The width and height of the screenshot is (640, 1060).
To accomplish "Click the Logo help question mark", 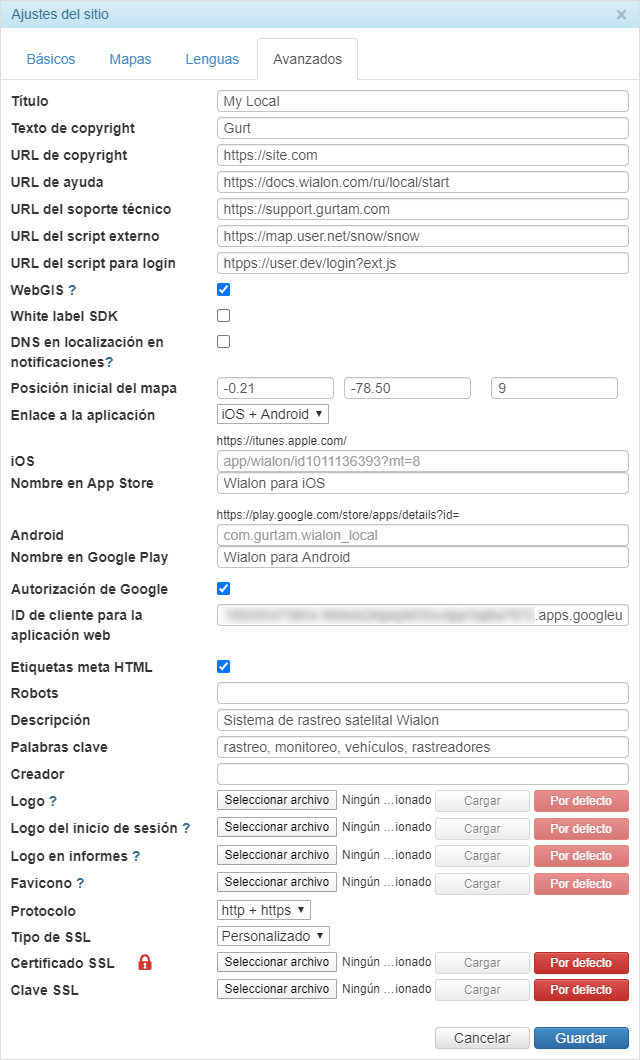I will (x=53, y=801).
